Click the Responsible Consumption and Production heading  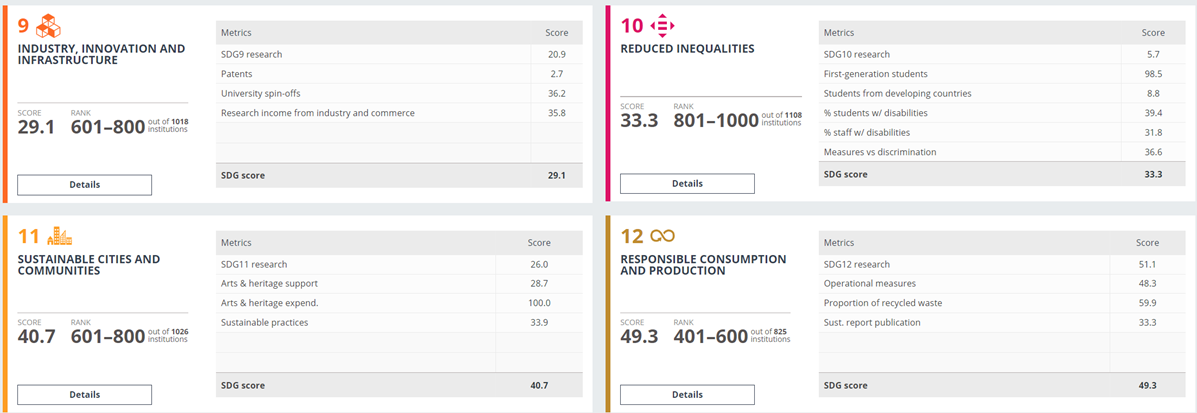coord(703,265)
